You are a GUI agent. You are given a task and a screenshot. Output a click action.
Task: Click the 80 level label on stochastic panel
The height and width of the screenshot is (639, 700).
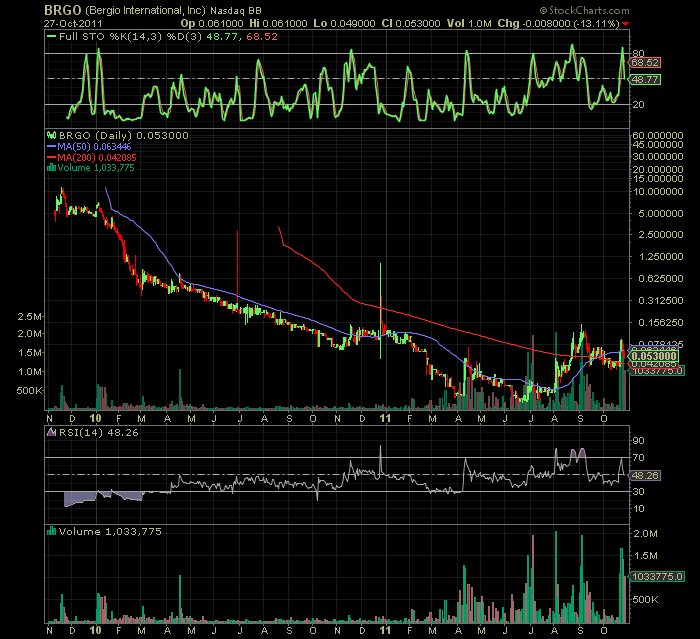click(x=638, y=54)
